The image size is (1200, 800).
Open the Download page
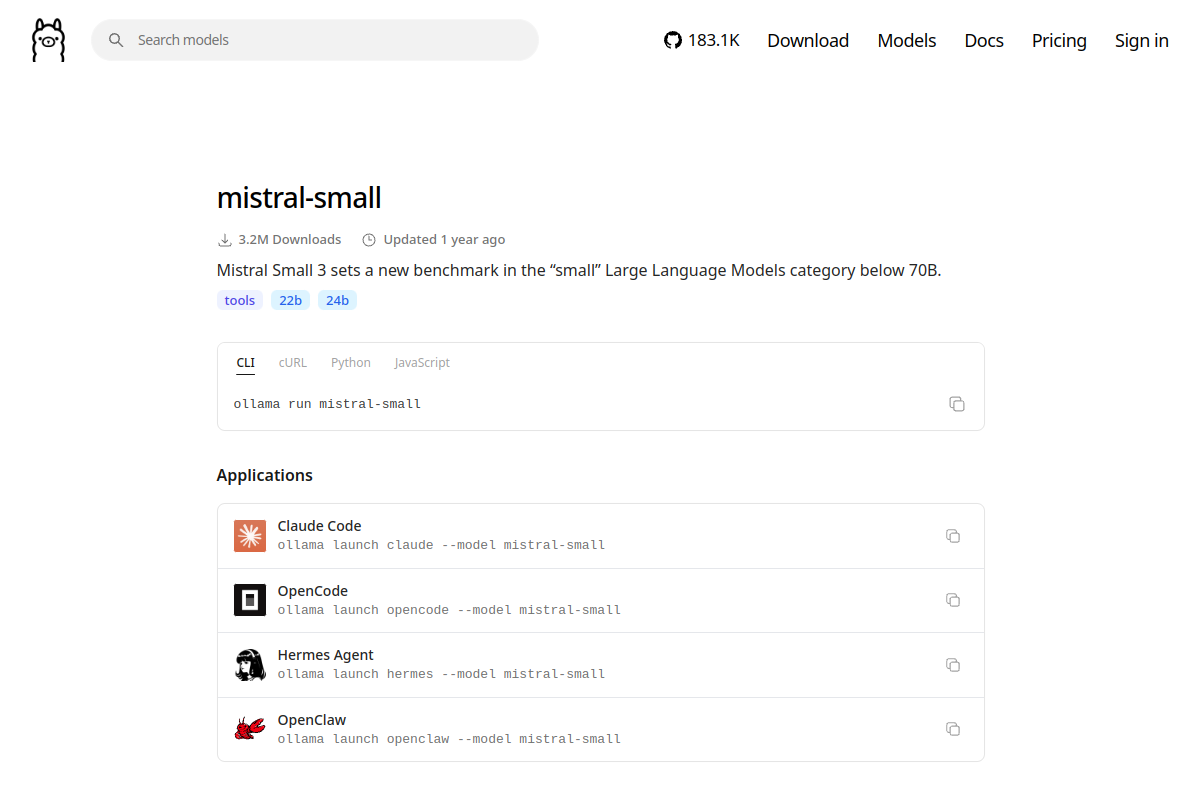coord(808,40)
